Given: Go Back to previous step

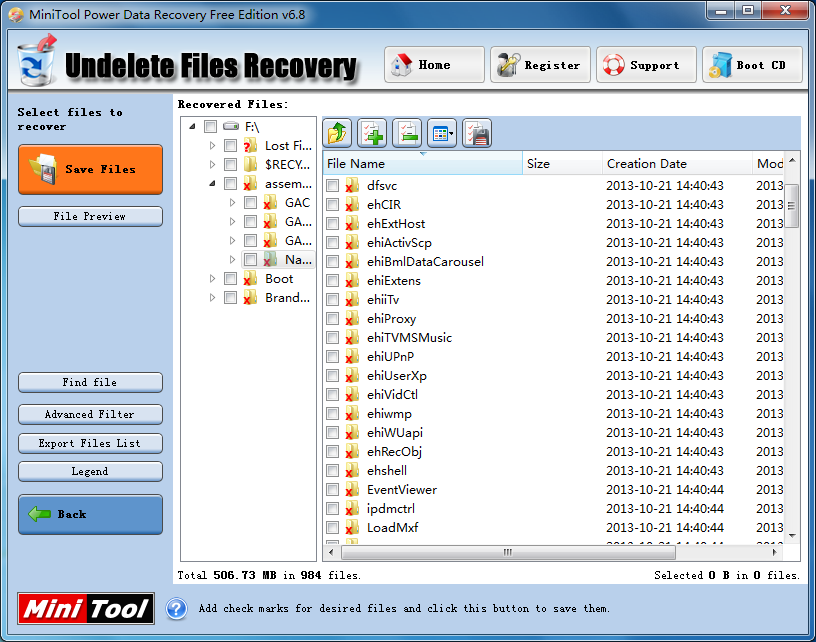Looking at the screenshot, I should point(91,515).
